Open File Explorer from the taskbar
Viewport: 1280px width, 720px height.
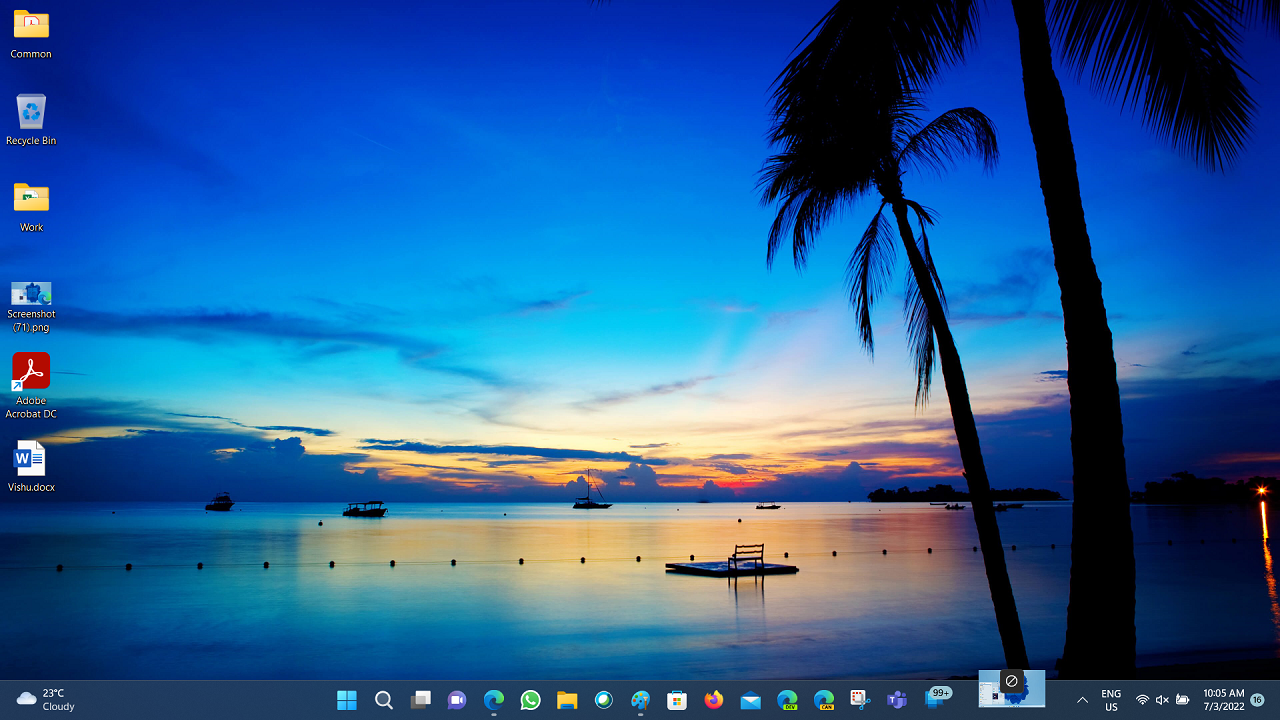coord(567,700)
